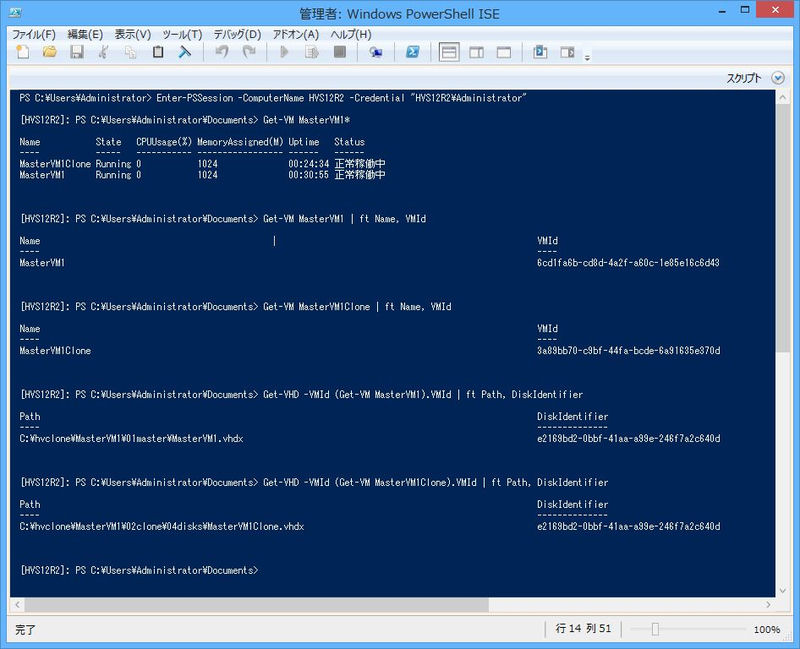
Task: Stop operation with the square icon
Action: pos(339,52)
